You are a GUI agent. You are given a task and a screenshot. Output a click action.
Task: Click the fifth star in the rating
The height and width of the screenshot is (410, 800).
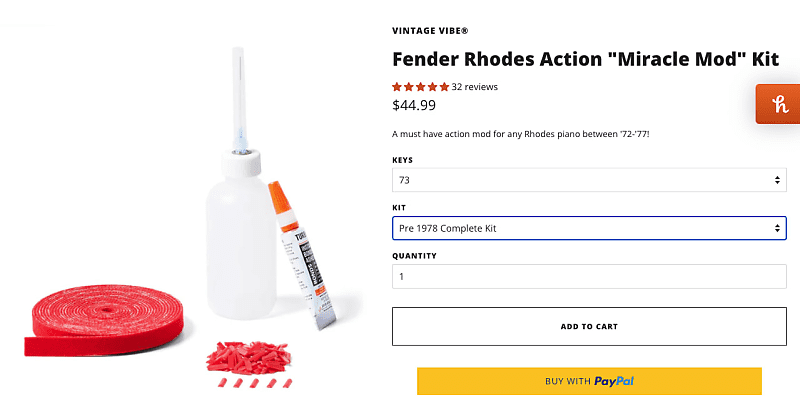point(444,87)
